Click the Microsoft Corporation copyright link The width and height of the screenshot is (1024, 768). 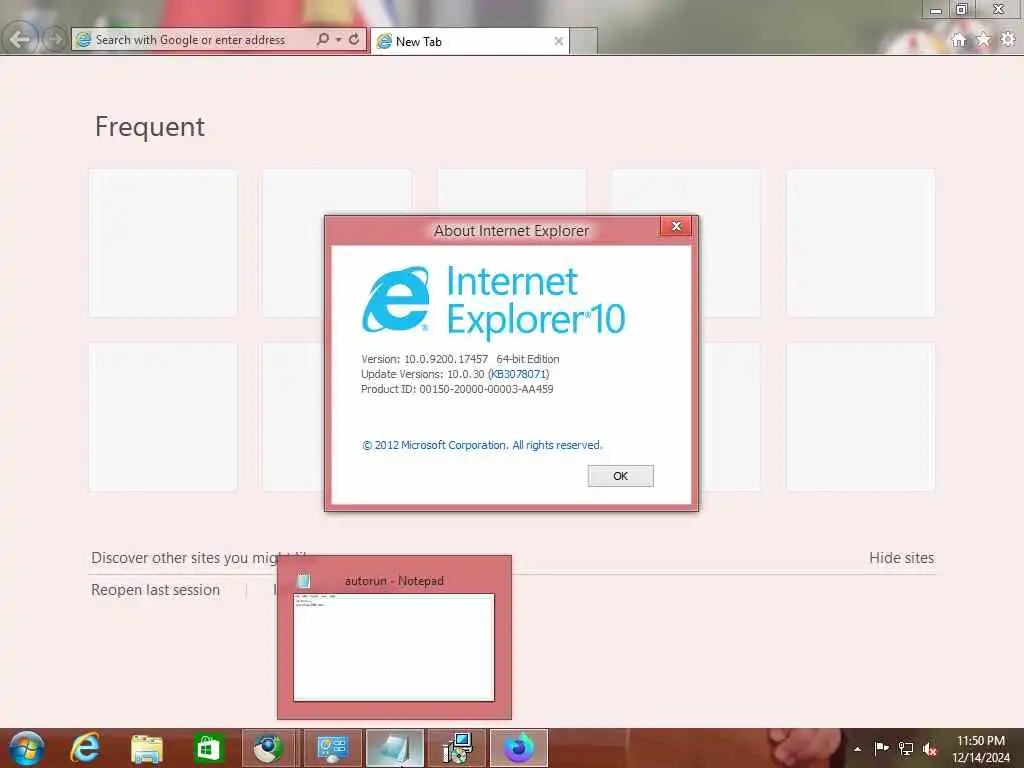[482, 445]
